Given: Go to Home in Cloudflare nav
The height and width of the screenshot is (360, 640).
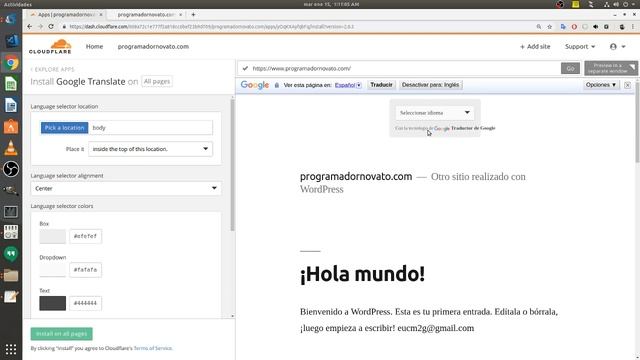Looking at the screenshot, I should [94, 47].
